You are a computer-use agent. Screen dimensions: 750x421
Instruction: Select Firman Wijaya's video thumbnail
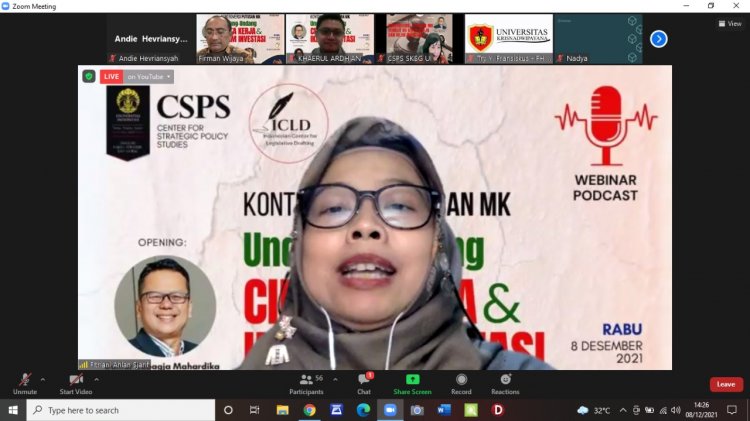tap(240, 39)
